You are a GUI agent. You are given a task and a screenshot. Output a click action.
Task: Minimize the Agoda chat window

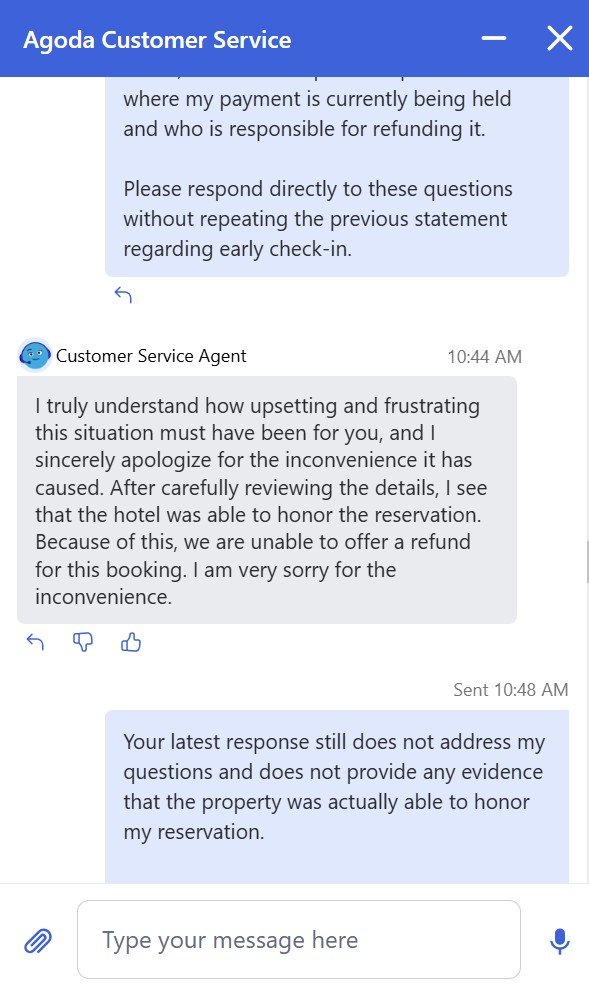click(x=494, y=38)
